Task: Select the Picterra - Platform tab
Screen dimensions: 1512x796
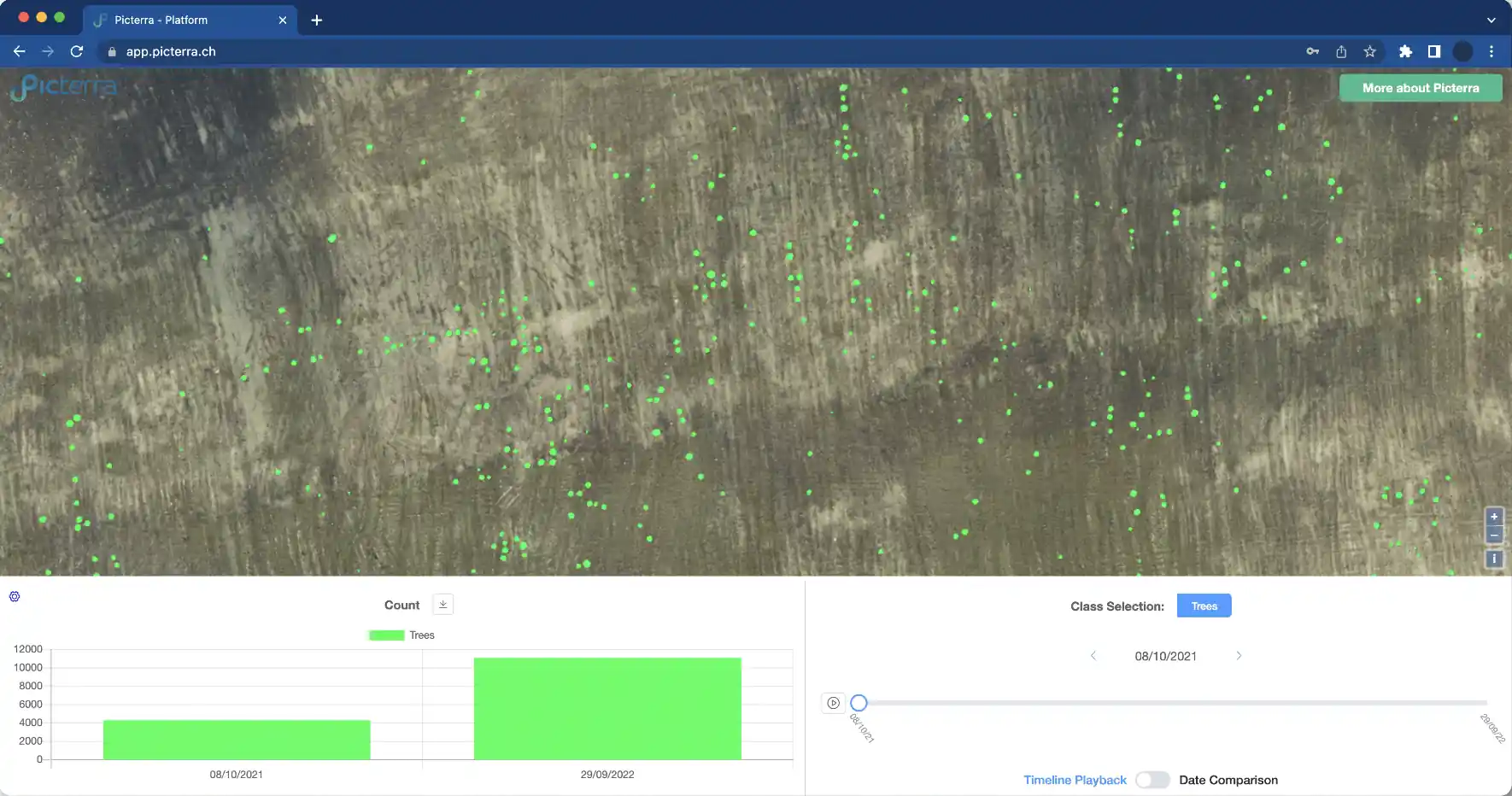Action: click(190, 20)
